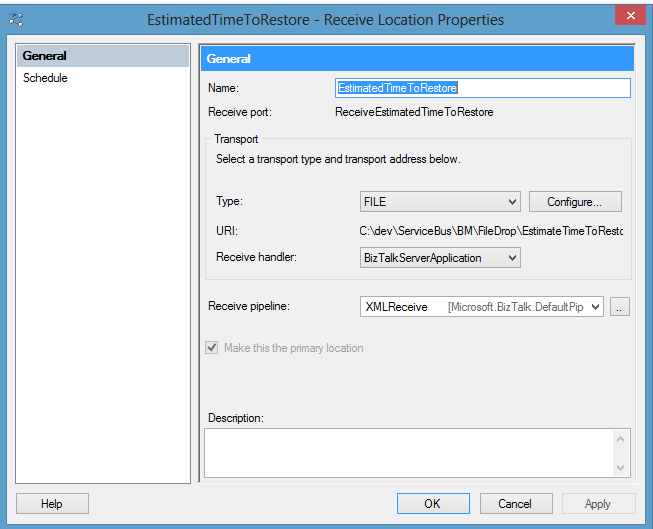
Task: Open the Receive pipeline XMLReceive dropdown
Action: click(481, 307)
